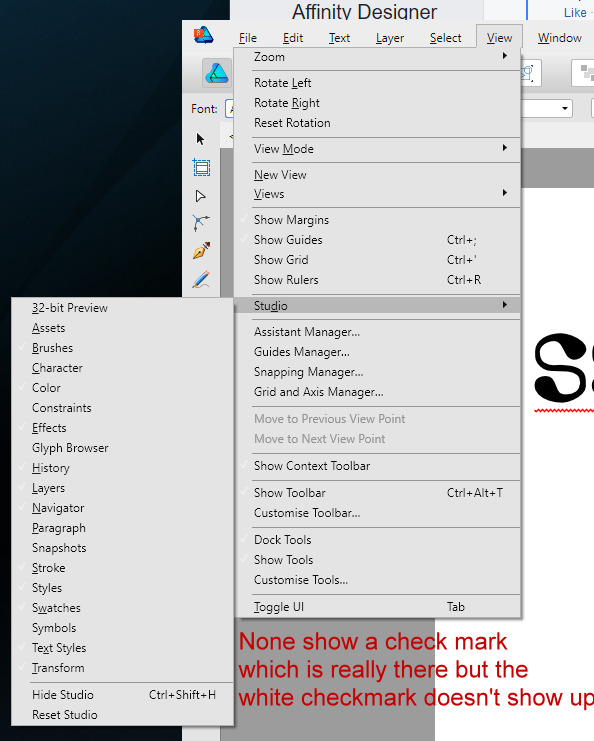Open Guides Manager dialog
Image resolution: width=594 pixels, height=741 pixels.
tap(378, 352)
